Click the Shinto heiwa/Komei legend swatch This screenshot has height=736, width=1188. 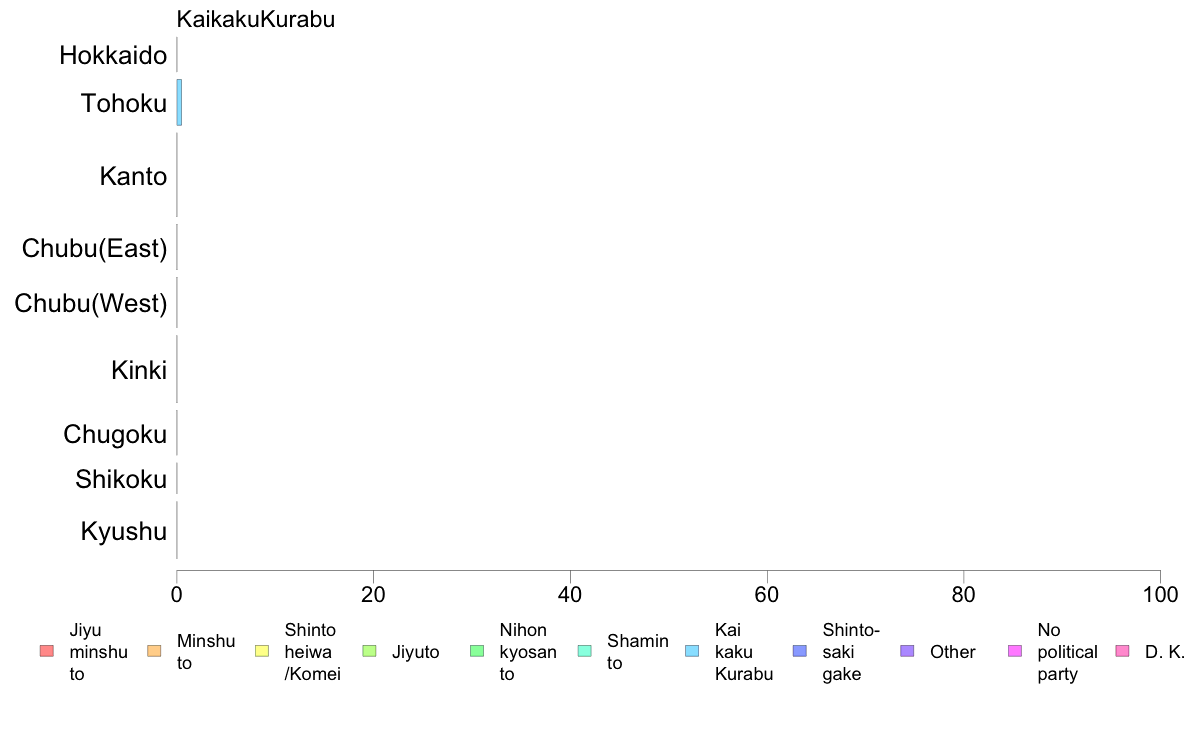[x=262, y=651]
